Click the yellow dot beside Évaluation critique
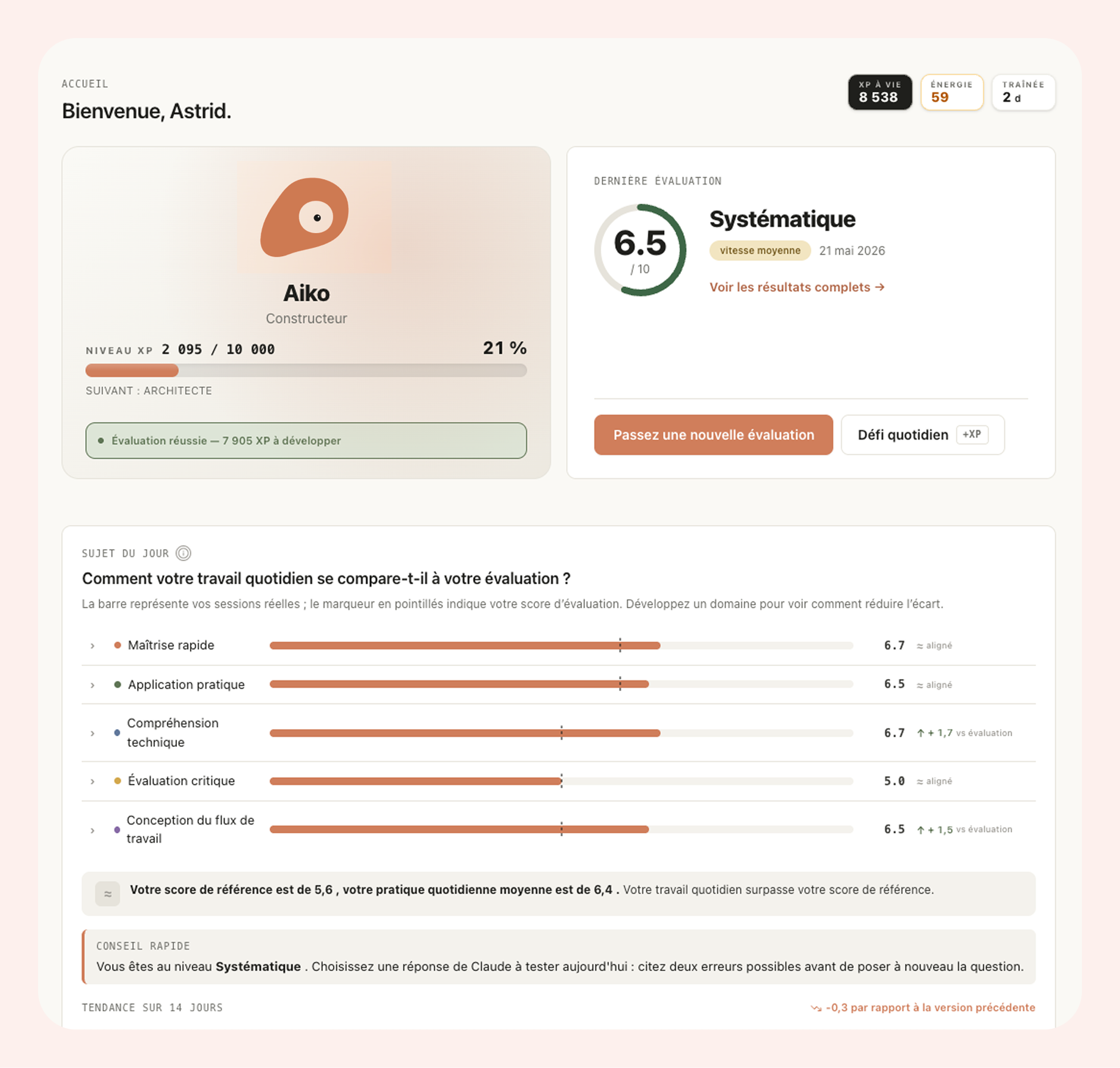1120x1068 pixels. 117,781
